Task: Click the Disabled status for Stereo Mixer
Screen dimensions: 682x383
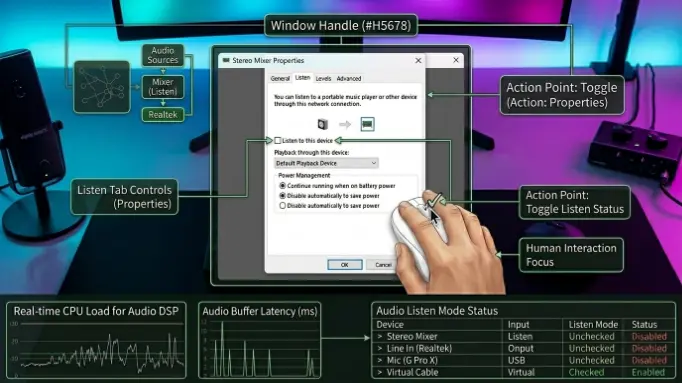Action: coord(649,336)
